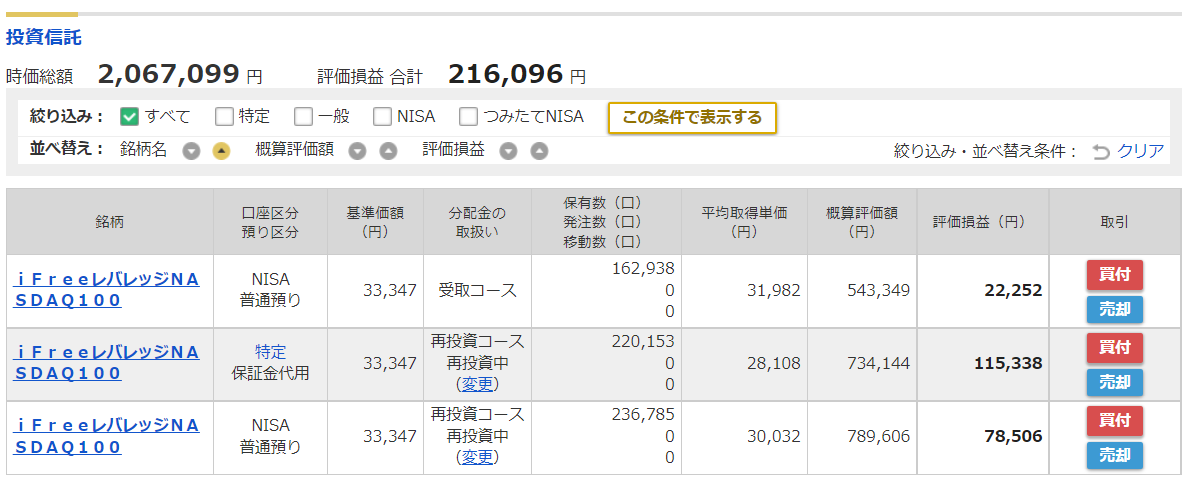Click the 絞り込み・並べ替え条件 label
This screenshot has width=1188, height=485.
pyautogui.click(x=986, y=152)
